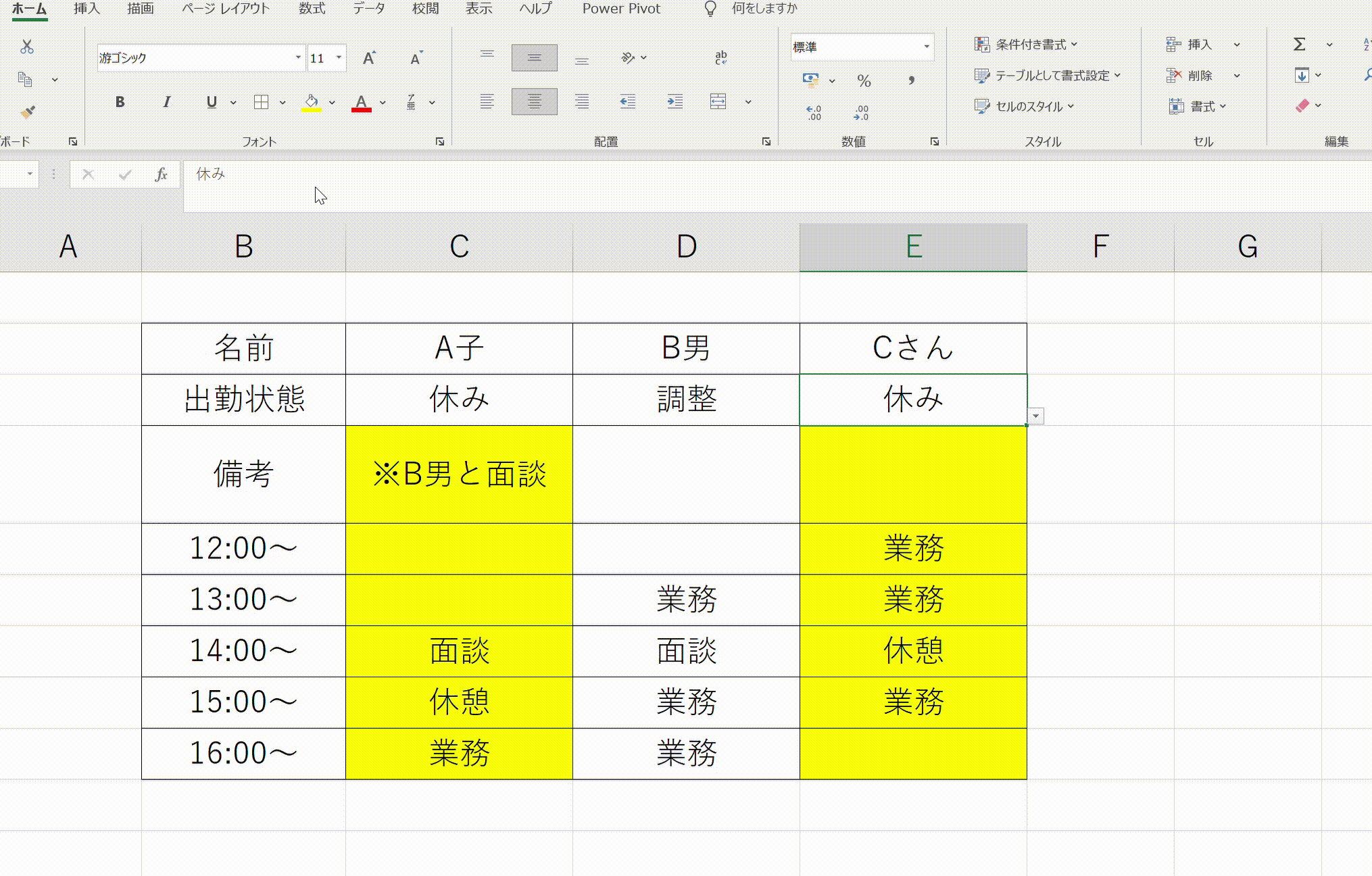The height and width of the screenshot is (876, 1372).
Task: Switch to the 挿入 ribbon tab
Action: (x=85, y=9)
